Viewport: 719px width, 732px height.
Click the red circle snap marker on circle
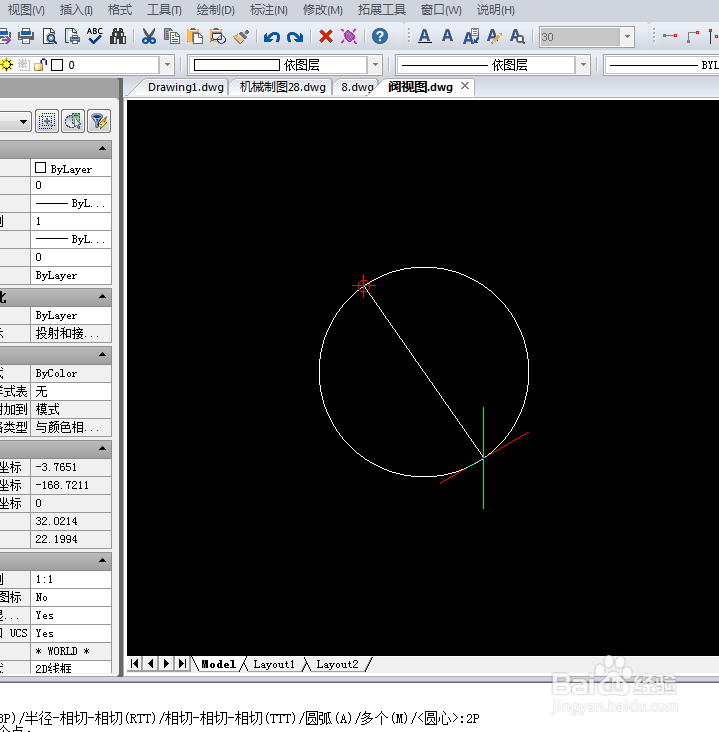coord(363,285)
